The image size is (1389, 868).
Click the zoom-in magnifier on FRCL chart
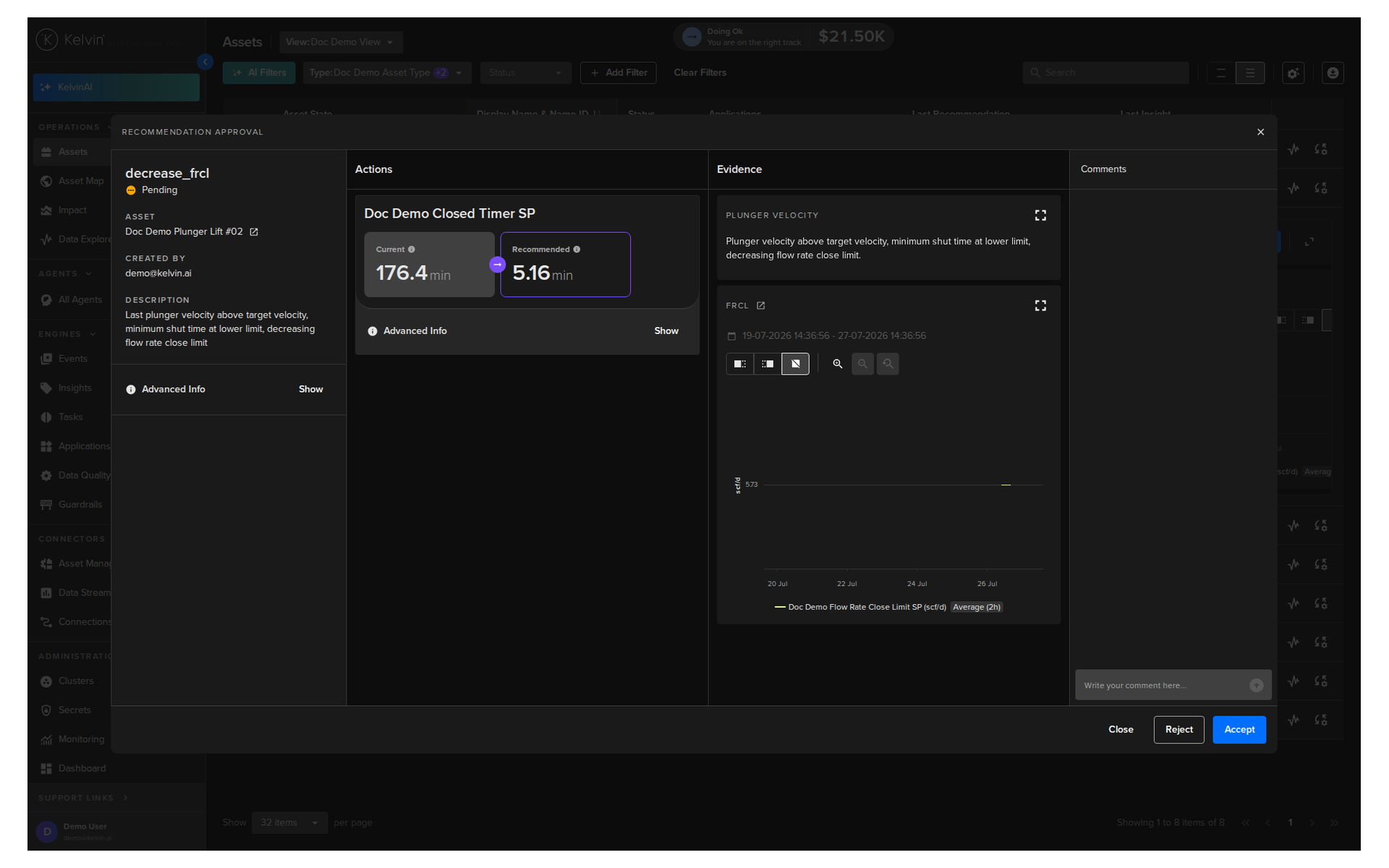(838, 364)
